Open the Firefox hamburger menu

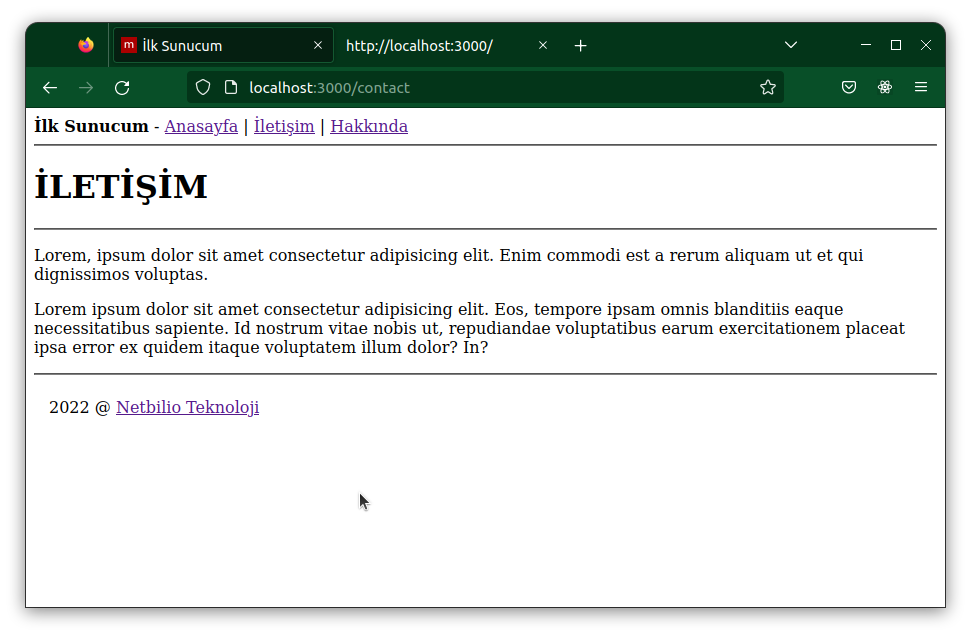coord(921,87)
